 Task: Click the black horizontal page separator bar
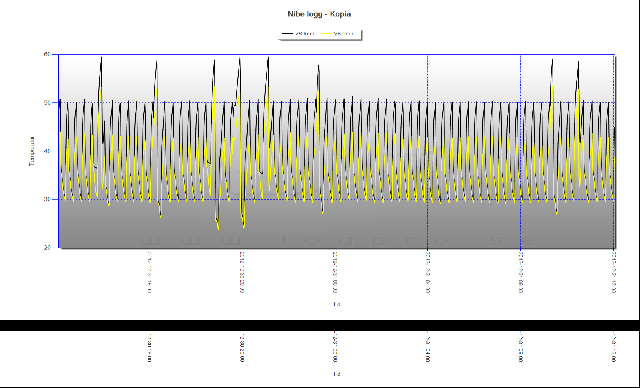pyautogui.click(x=319, y=325)
